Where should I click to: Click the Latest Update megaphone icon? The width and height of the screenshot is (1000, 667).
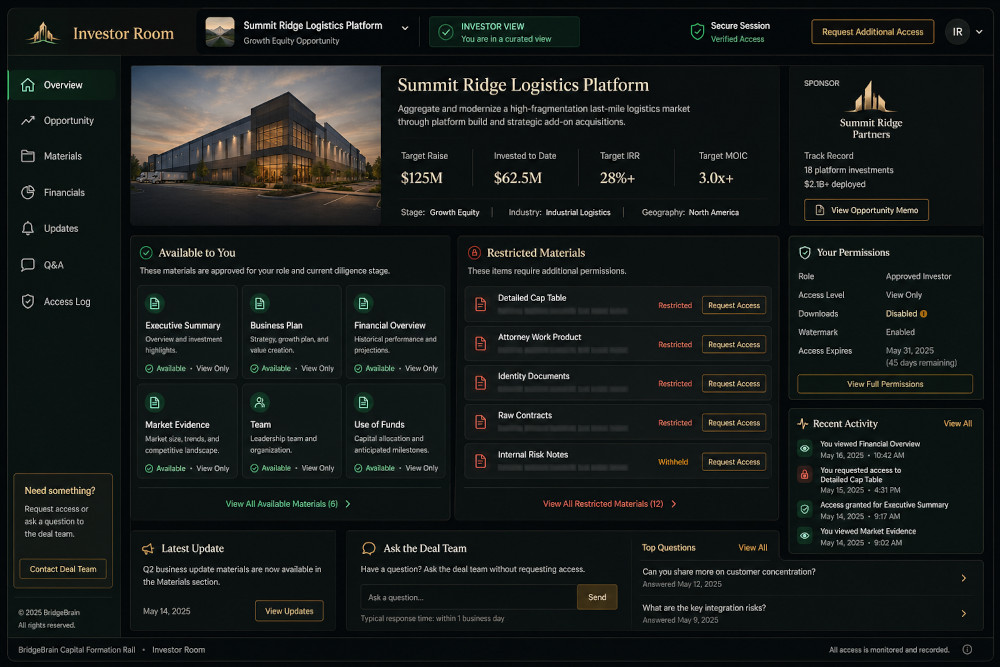(x=148, y=548)
